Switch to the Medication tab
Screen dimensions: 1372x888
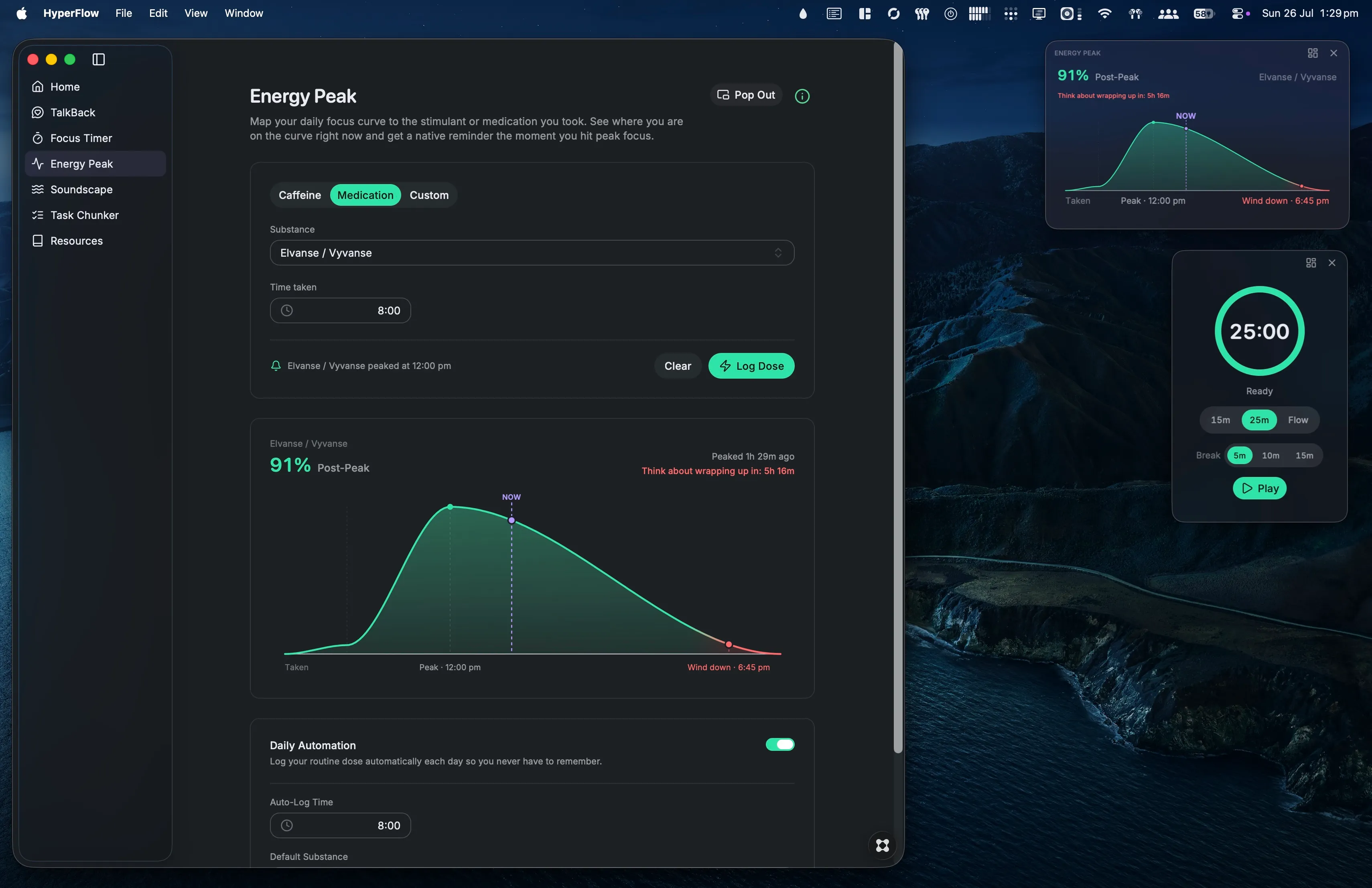coord(365,195)
